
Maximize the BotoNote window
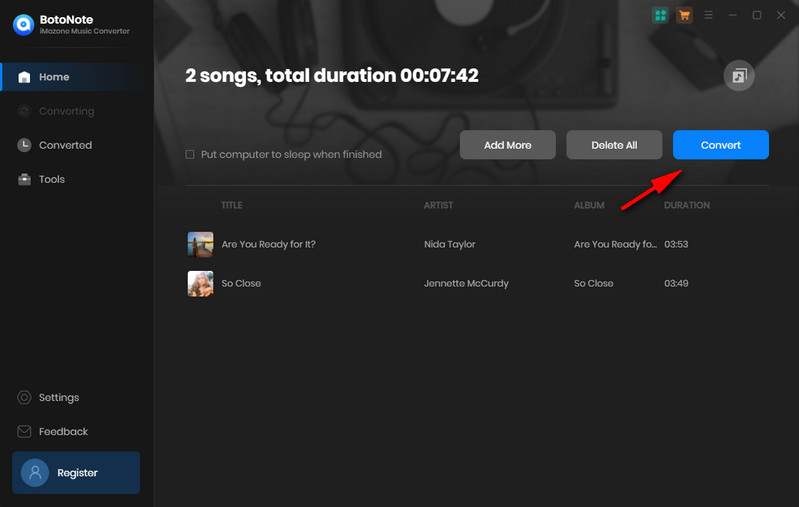pos(757,15)
